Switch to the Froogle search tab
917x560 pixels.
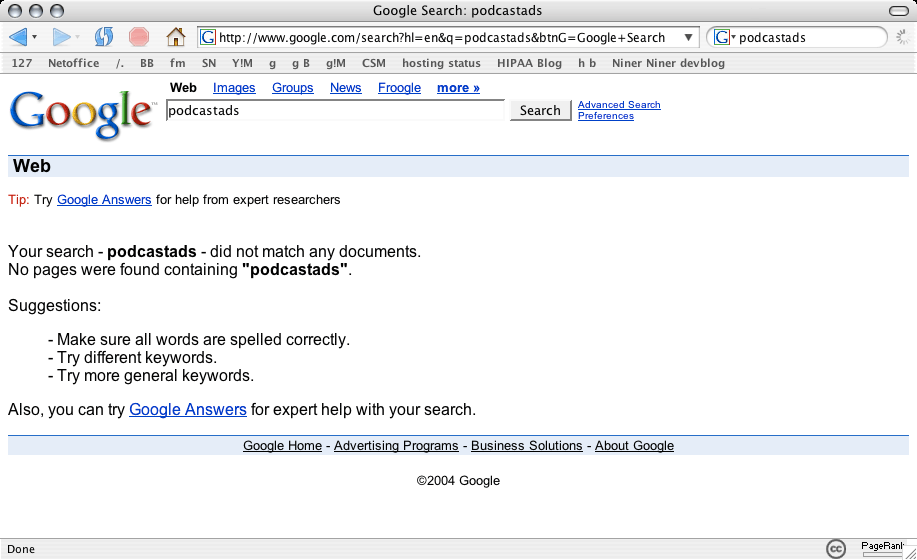point(399,88)
